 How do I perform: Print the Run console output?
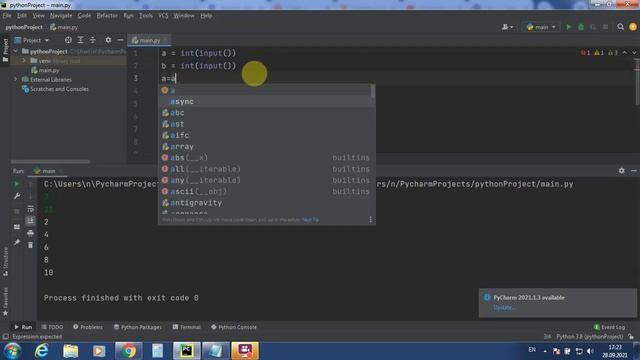tap(30, 233)
